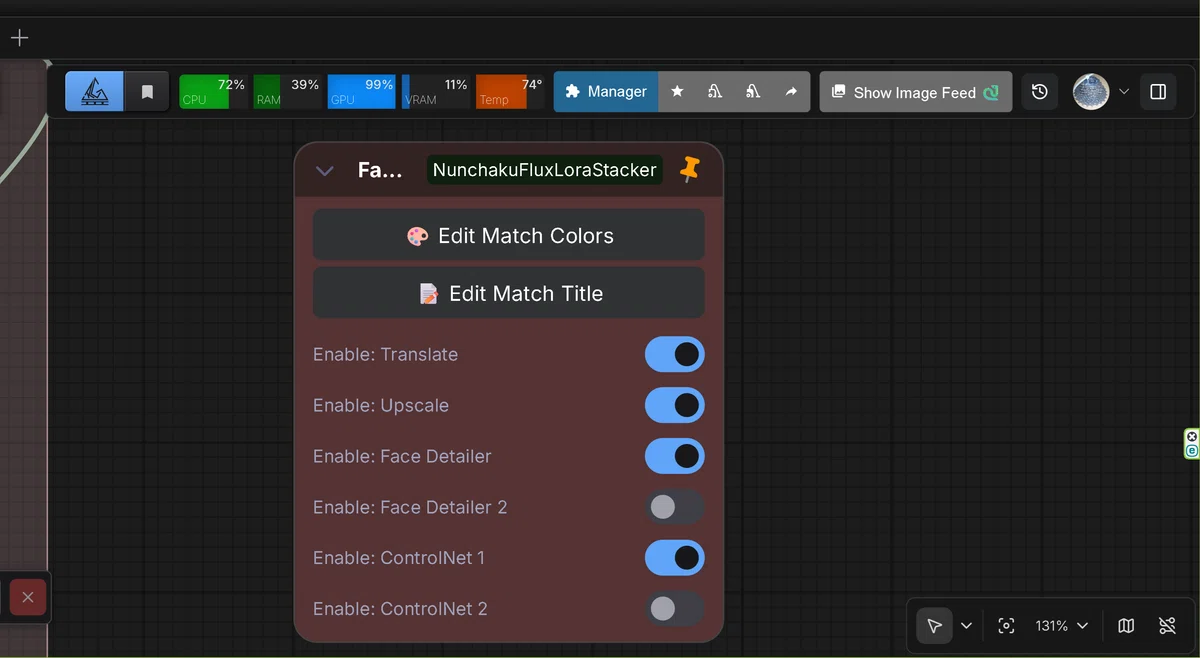Open the Manager menu

[x=606, y=91]
